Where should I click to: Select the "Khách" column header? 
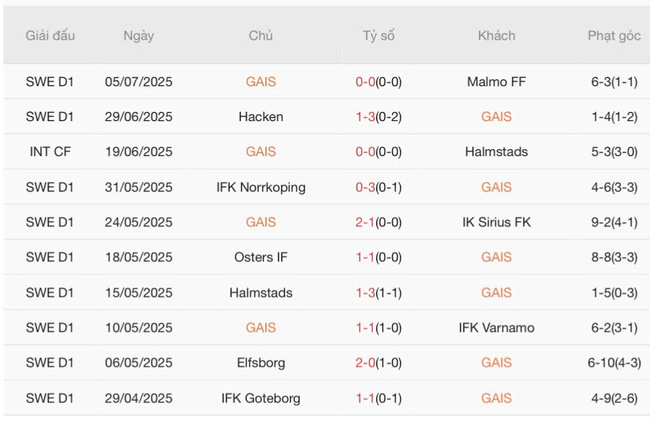496,36
